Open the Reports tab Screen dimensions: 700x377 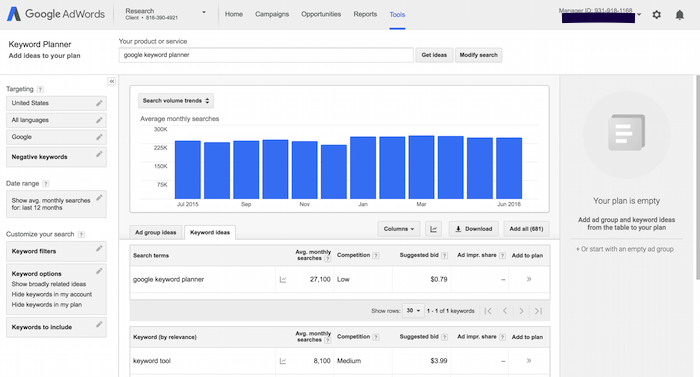(x=365, y=14)
